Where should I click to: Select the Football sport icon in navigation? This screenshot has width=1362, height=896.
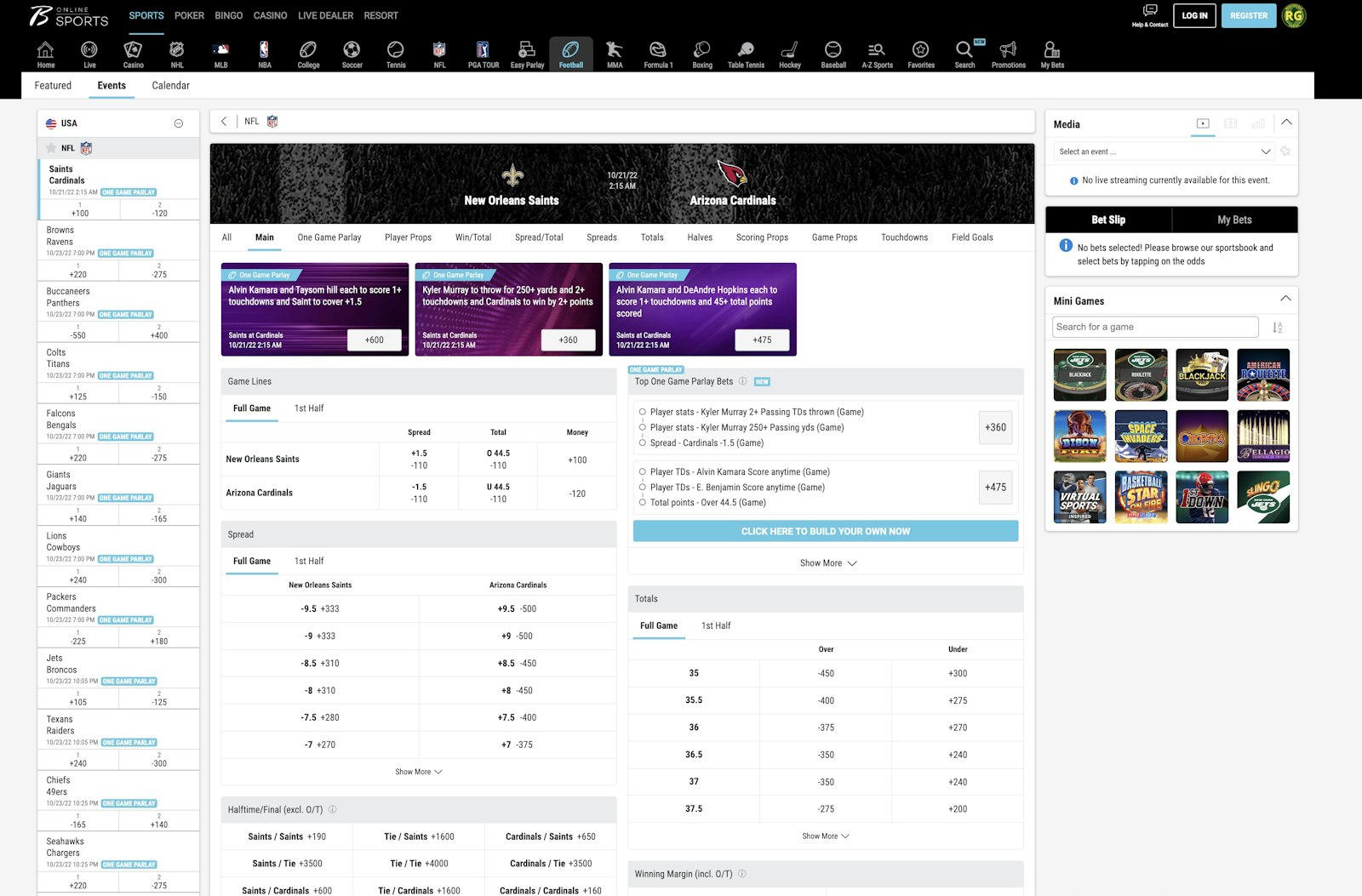(570, 53)
